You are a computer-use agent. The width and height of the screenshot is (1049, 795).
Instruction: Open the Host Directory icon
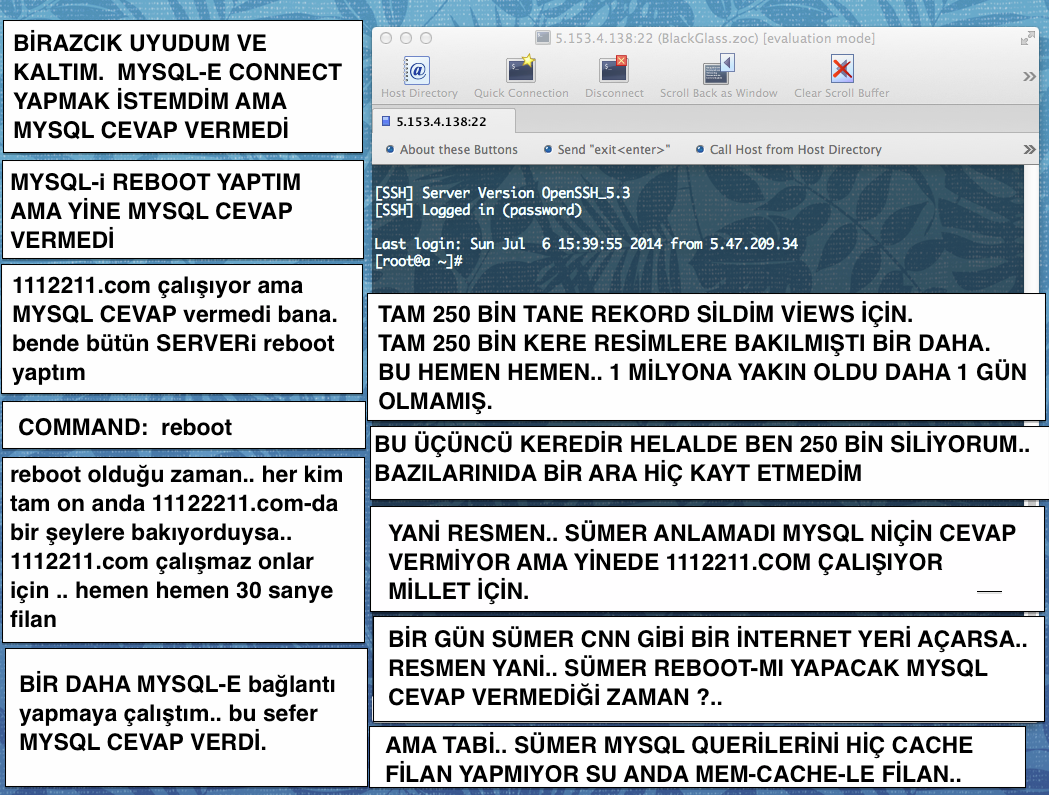pyautogui.click(x=417, y=70)
